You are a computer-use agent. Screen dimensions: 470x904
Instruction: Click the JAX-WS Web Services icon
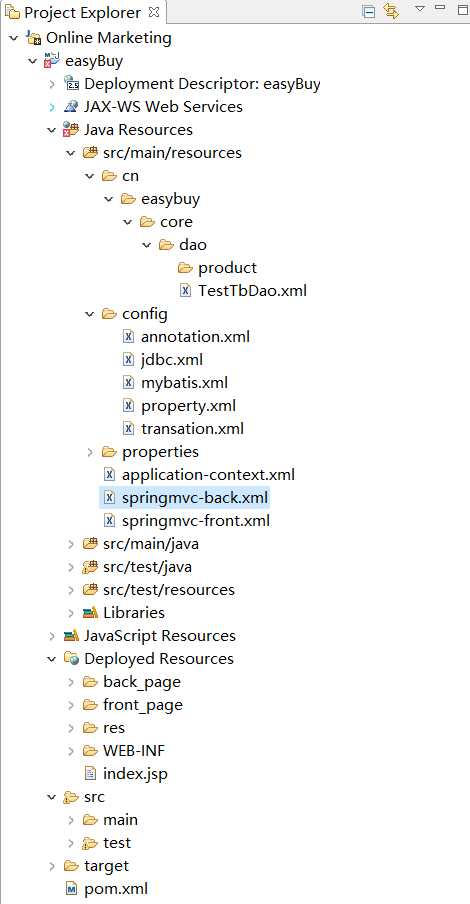coord(72,107)
